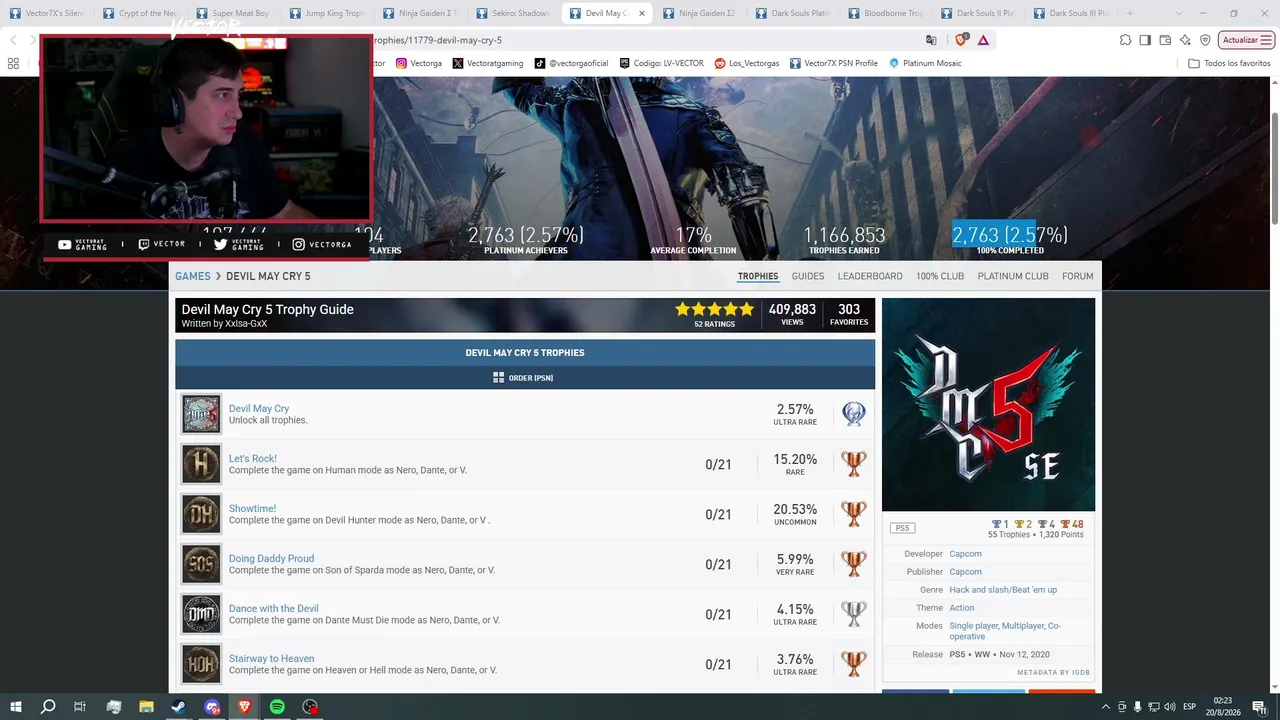Show hidden system tray icons
The image size is (1280, 720).
tap(1106, 707)
